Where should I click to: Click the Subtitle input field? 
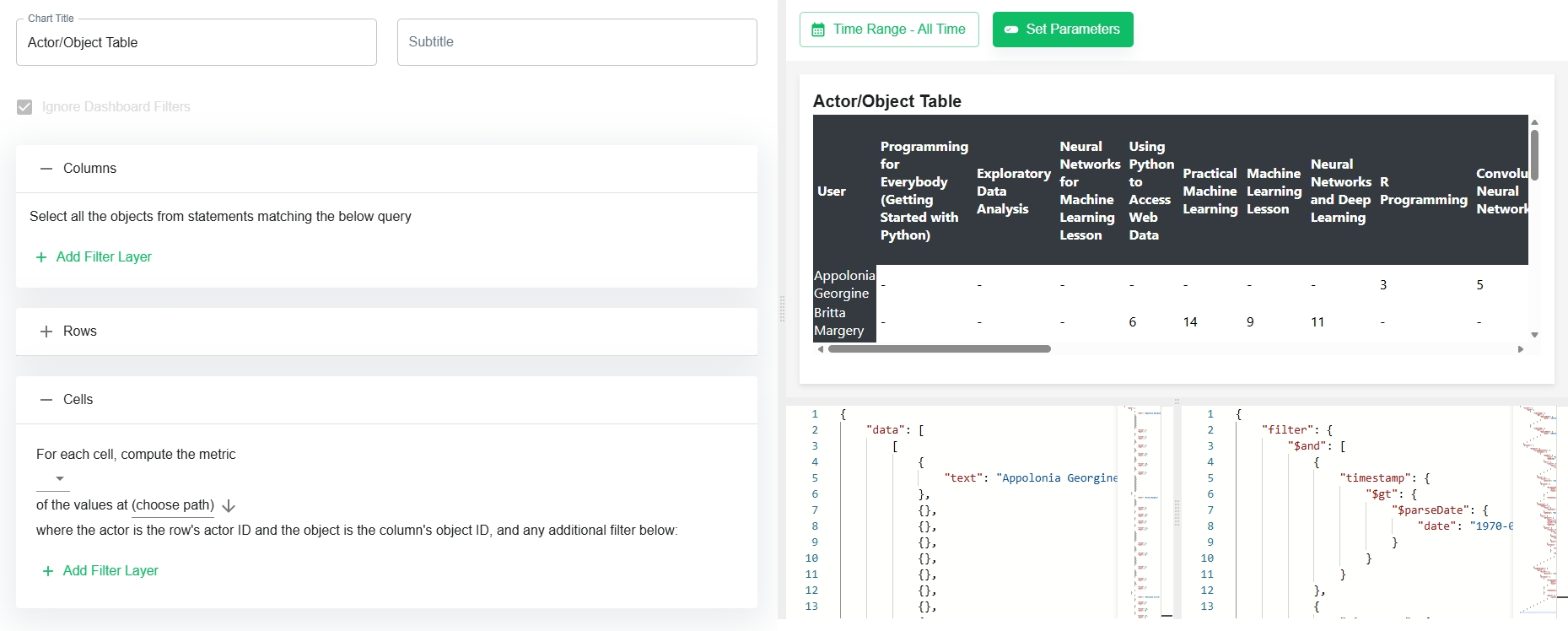click(577, 42)
